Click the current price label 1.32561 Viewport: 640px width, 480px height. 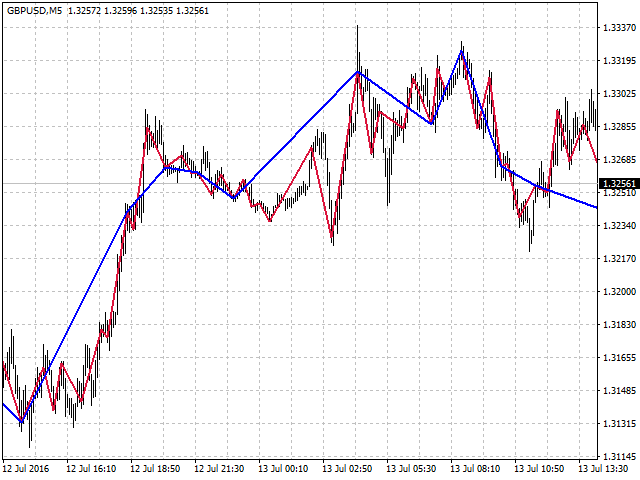click(619, 184)
